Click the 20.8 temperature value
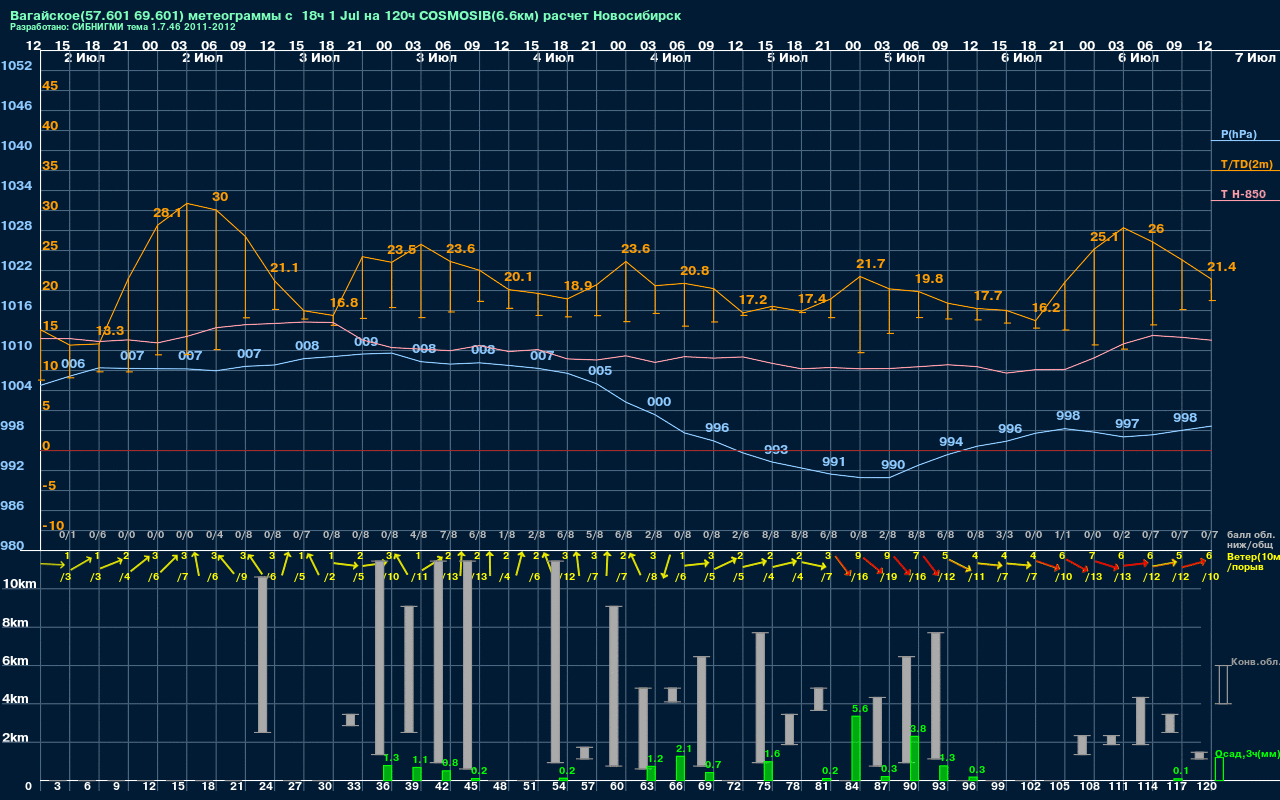 (695, 270)
